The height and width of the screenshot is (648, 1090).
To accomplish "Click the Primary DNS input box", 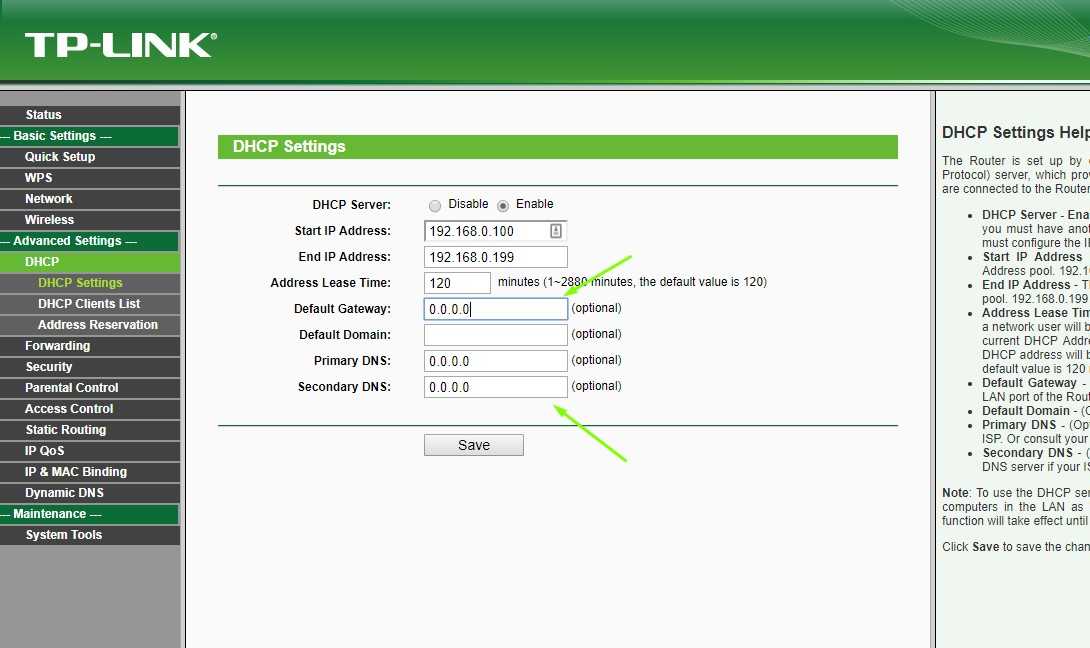I will pyautogui.click(x=495, y=361).
